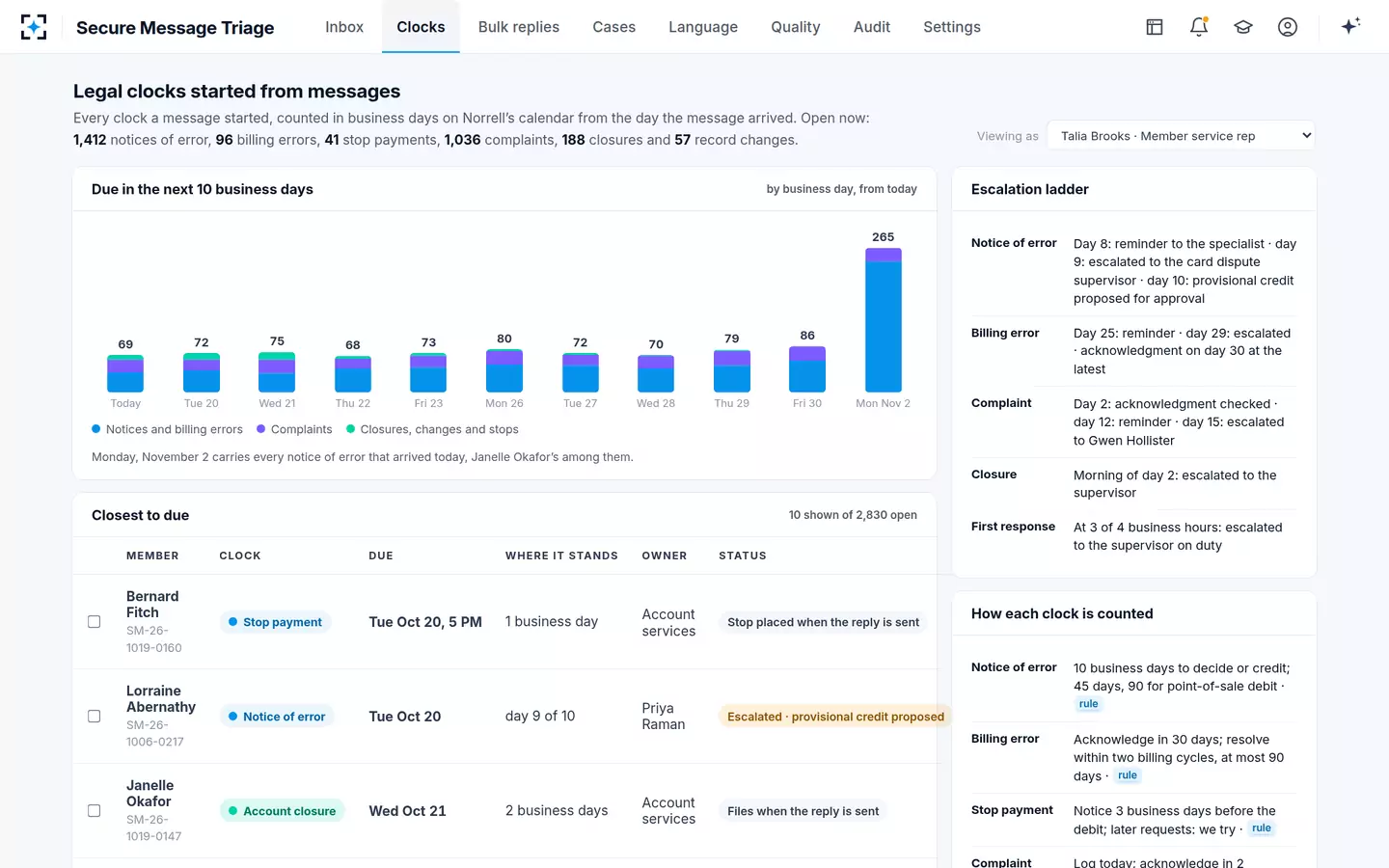Select checkbox for Janelle Okafor row
The height and width of the screenshot is (868, 1389).
(x=95, y=811)
